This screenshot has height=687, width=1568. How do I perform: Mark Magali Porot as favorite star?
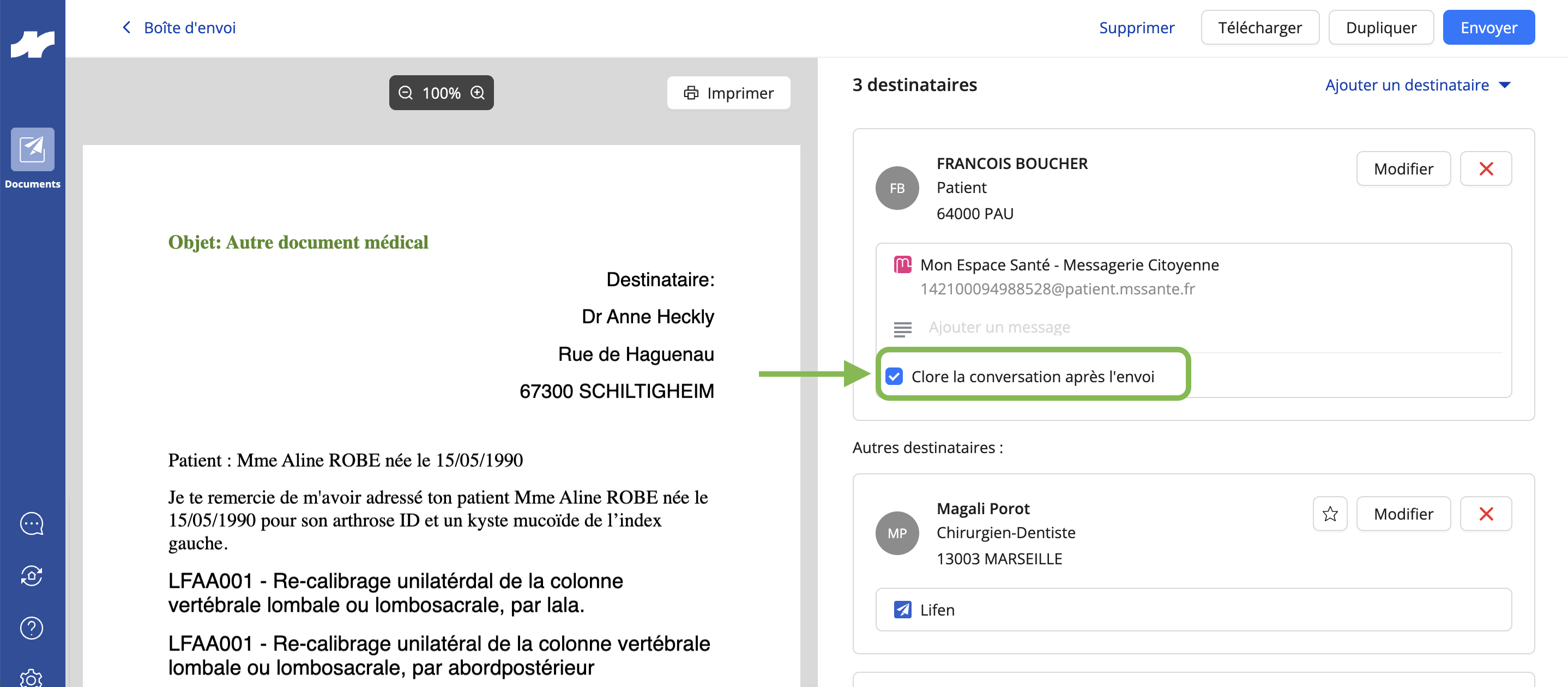tap(1330, 514)
